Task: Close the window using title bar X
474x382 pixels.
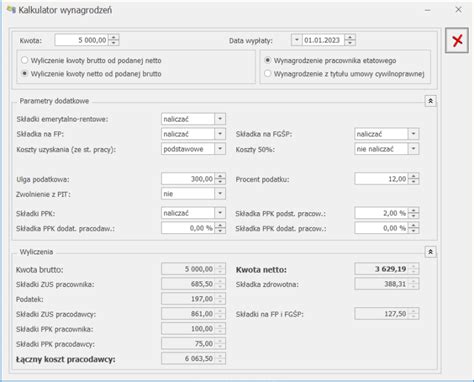Action: pos(458,10)
